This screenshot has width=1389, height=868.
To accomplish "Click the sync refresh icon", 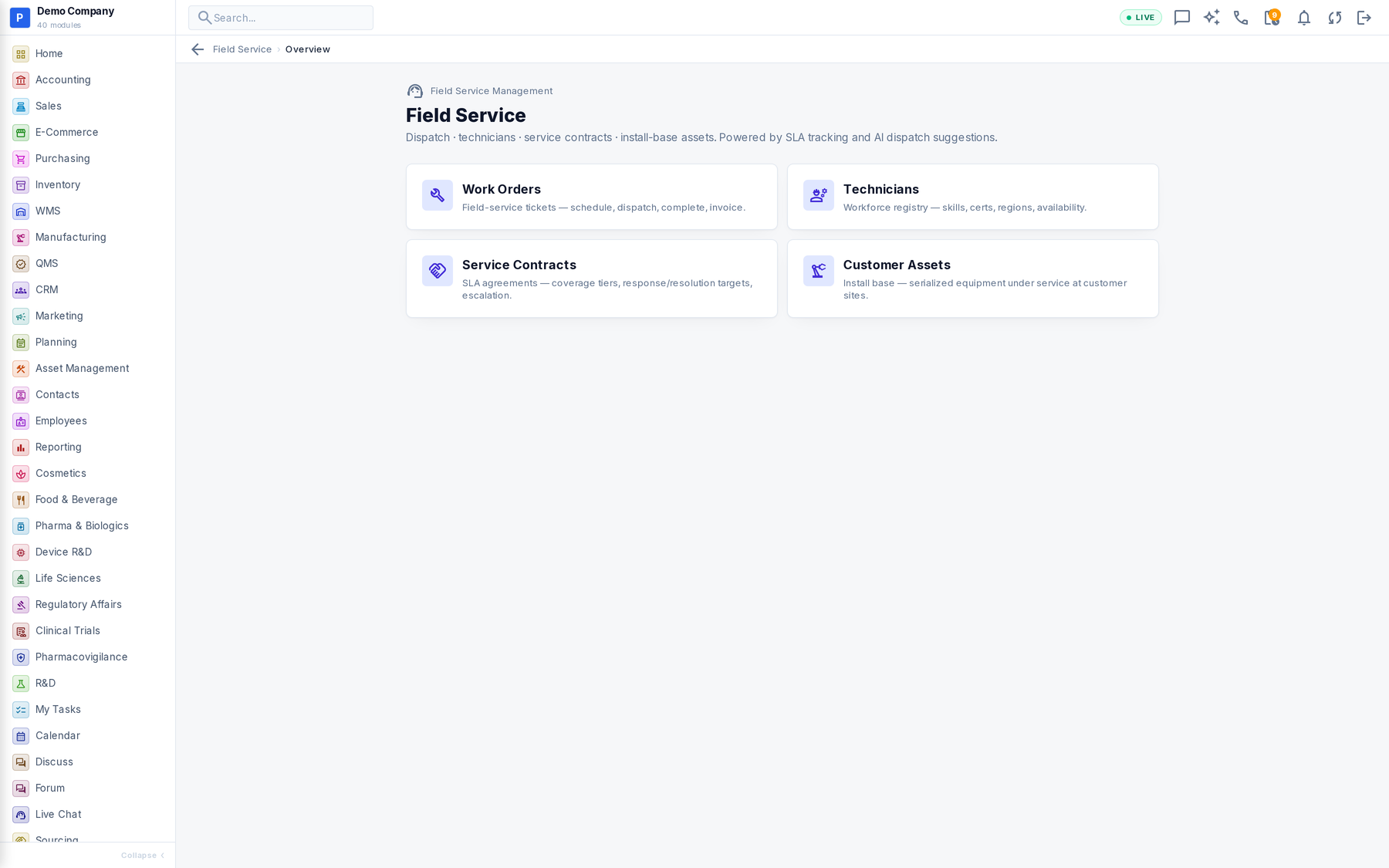I will click(1334, 18).
